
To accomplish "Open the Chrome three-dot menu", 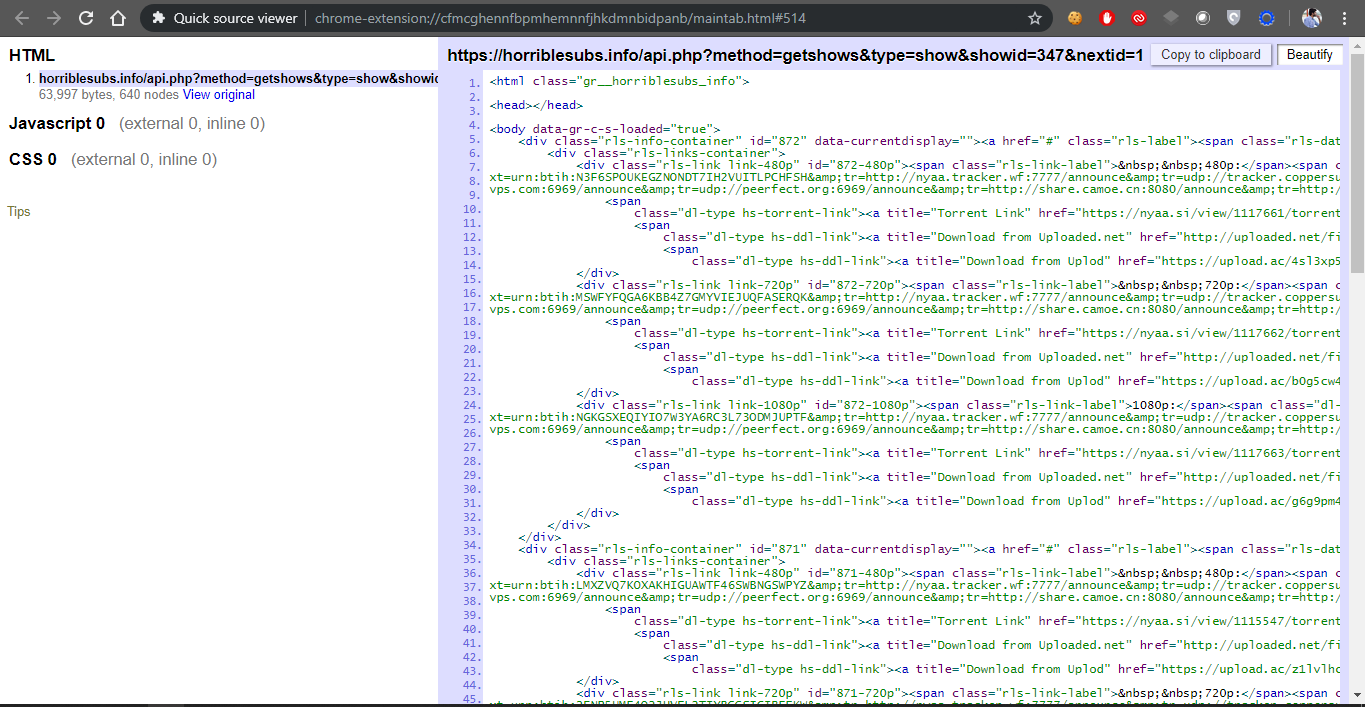I will point(1344,18).
